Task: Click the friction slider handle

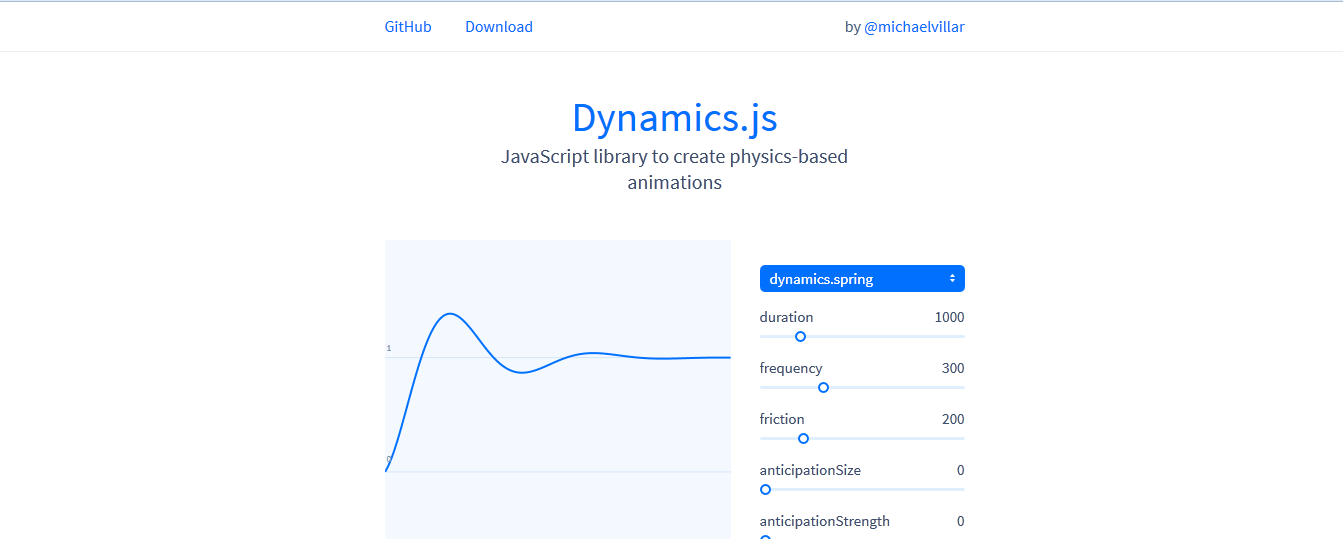Action: point(803,439)
